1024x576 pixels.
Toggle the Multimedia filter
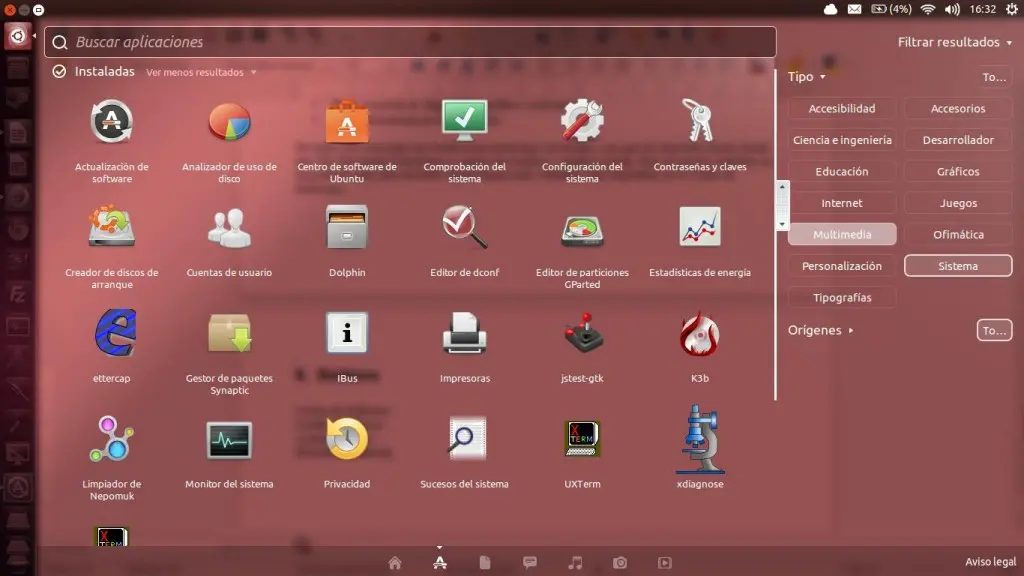842,234
